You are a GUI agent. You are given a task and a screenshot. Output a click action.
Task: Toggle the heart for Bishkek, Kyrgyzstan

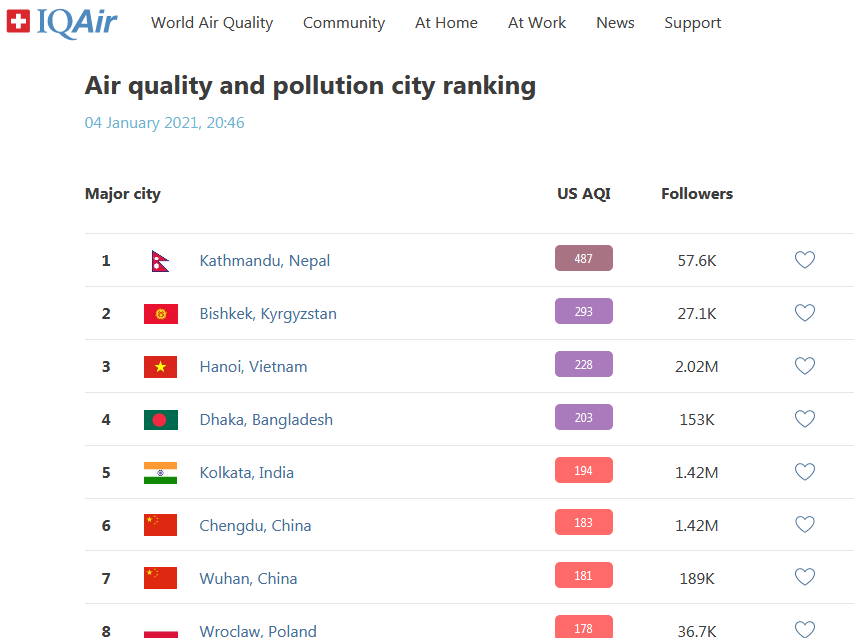pos(805,313)
